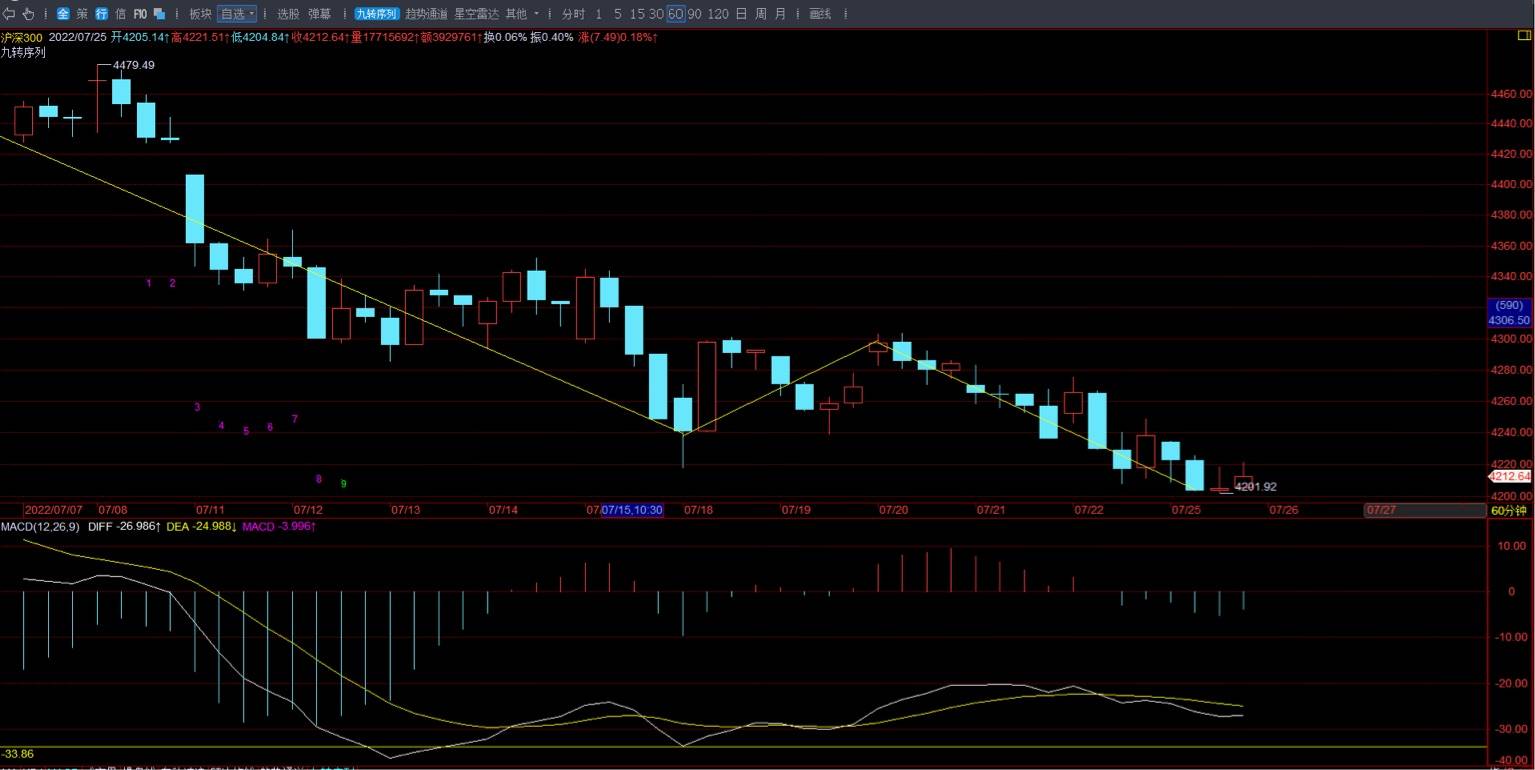The width and height of the screenshot is (1535, 770).
Task: Select the 30 minute period
Action: [x=656, y=14]
